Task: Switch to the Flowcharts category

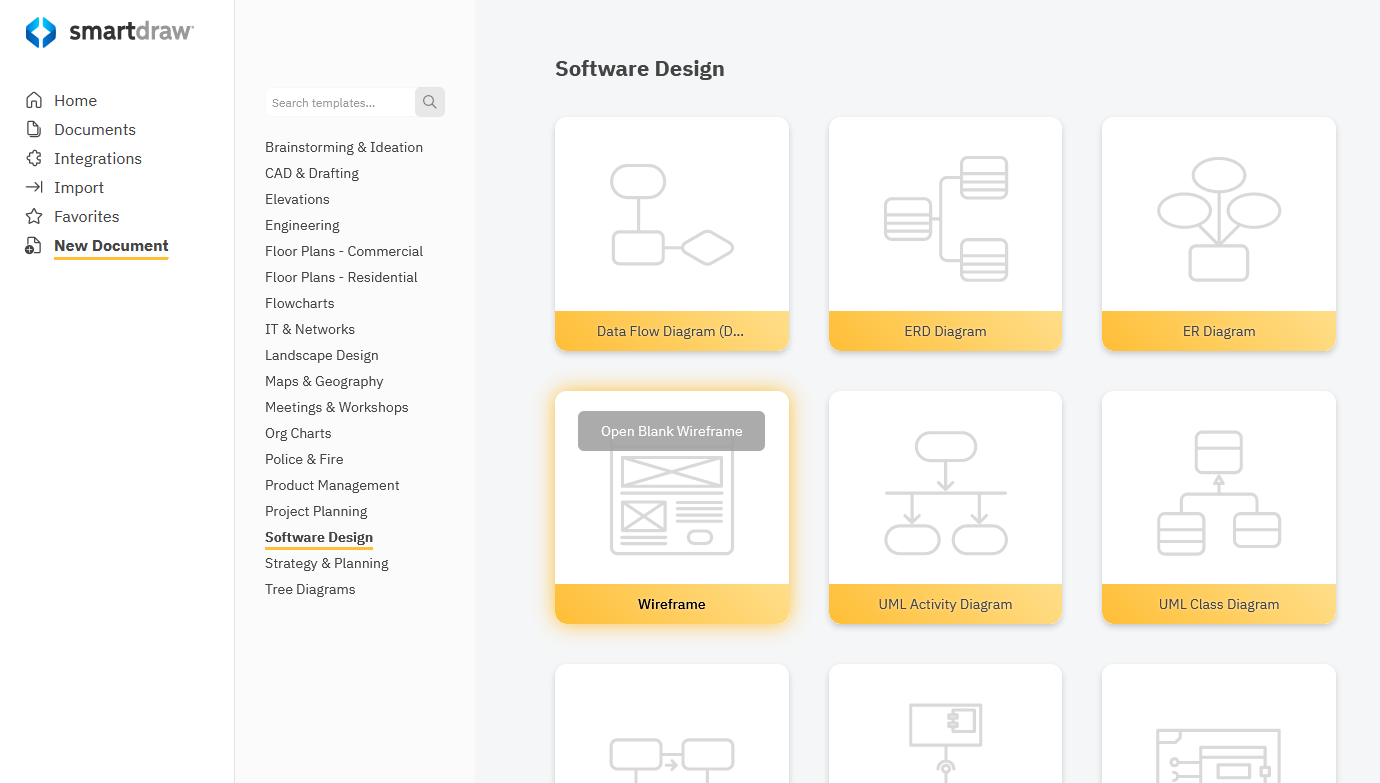Action: coord(299,303)
